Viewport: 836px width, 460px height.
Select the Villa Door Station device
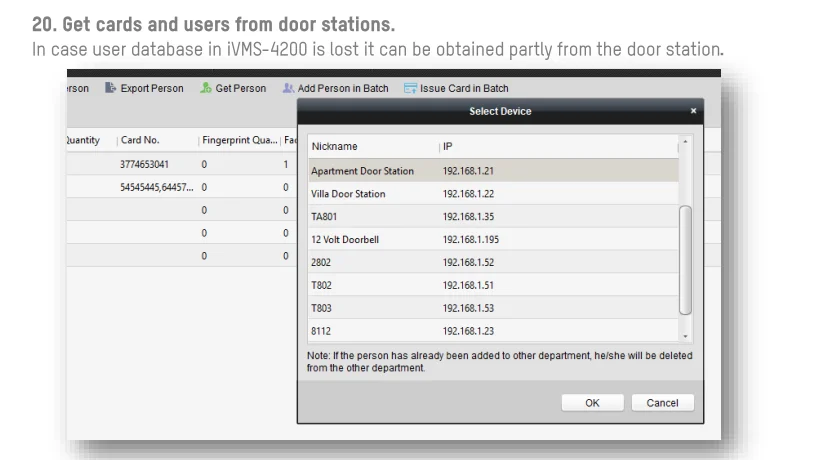click(493, 193)
